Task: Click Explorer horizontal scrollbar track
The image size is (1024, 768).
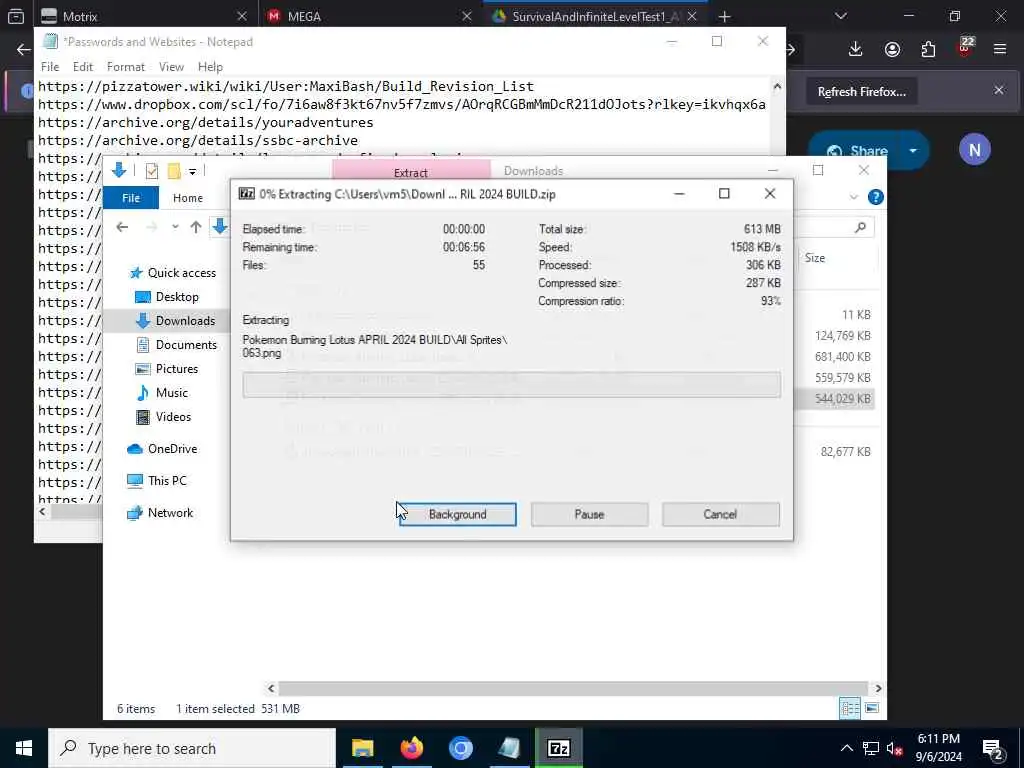Action: point(573,688)
